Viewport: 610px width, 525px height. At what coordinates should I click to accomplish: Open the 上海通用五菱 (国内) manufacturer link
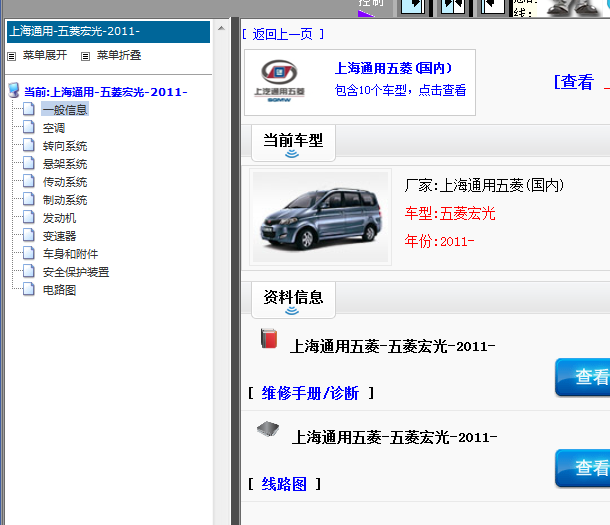tap(393, 68)
